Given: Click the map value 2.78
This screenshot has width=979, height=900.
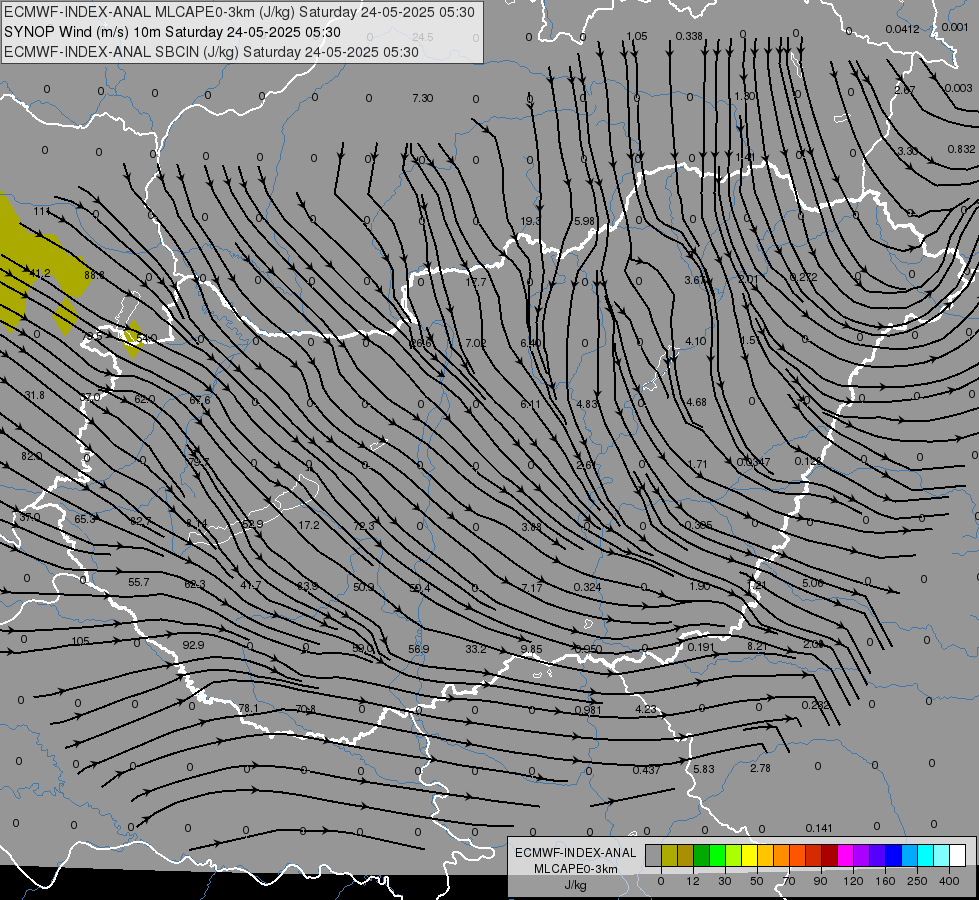Looking at the screenshot, I should [760, 768].
